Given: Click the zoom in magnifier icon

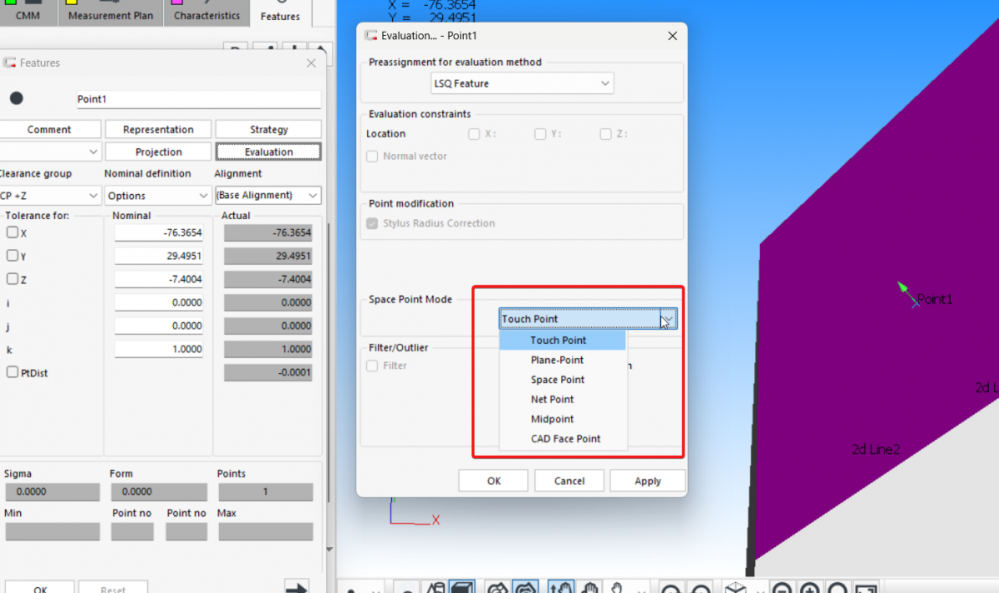Looking at the screenshot, I should point(810,588).
